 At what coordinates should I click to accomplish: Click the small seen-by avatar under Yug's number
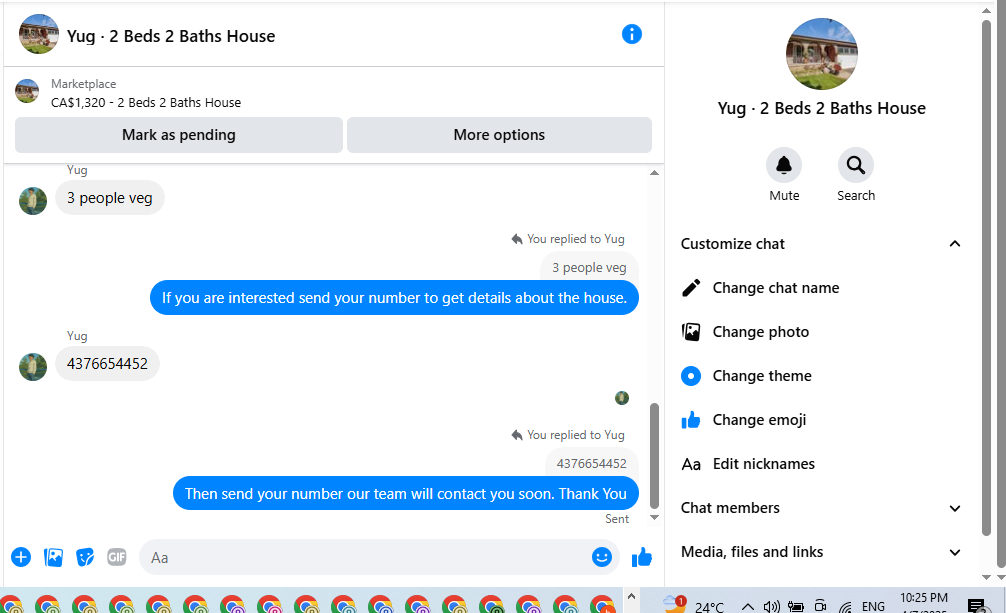pos(622,398)
